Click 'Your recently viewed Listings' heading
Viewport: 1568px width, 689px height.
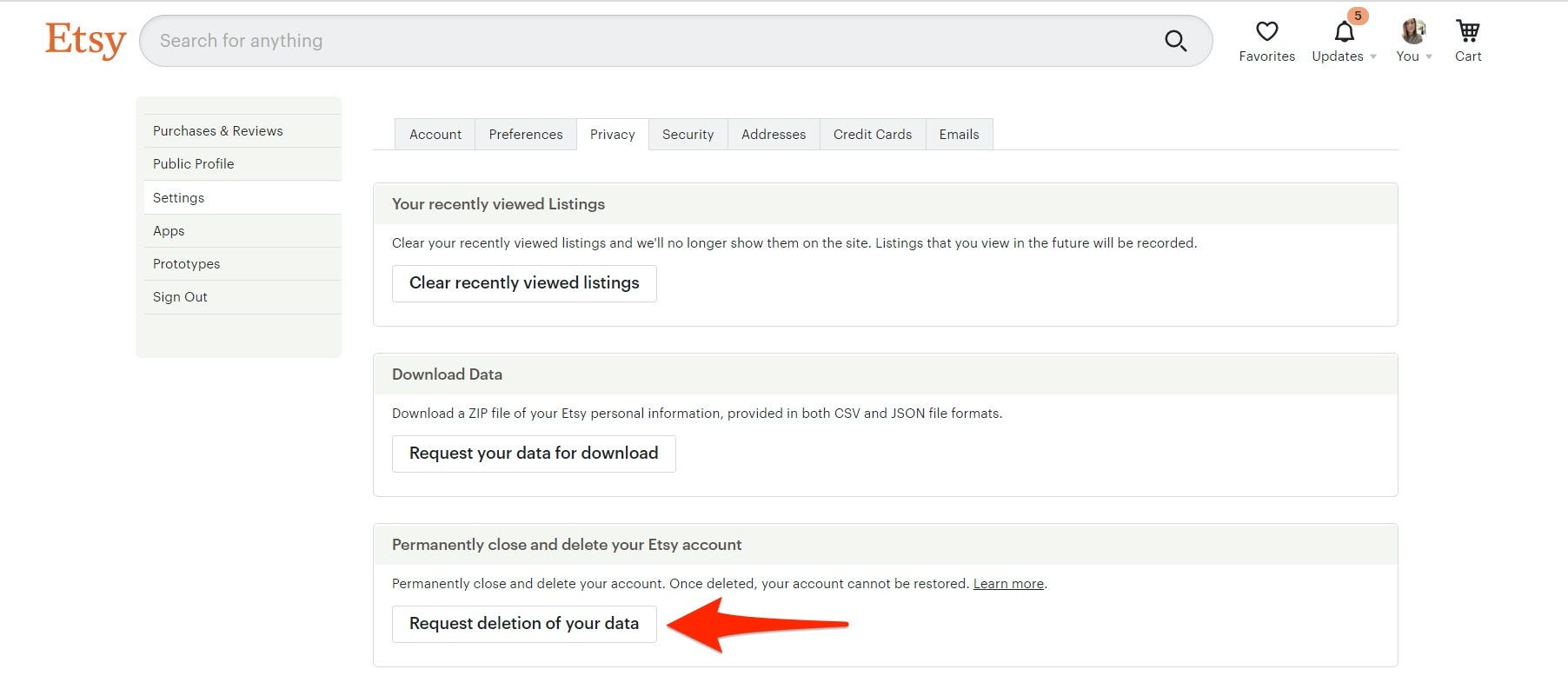tap(498, 204)
